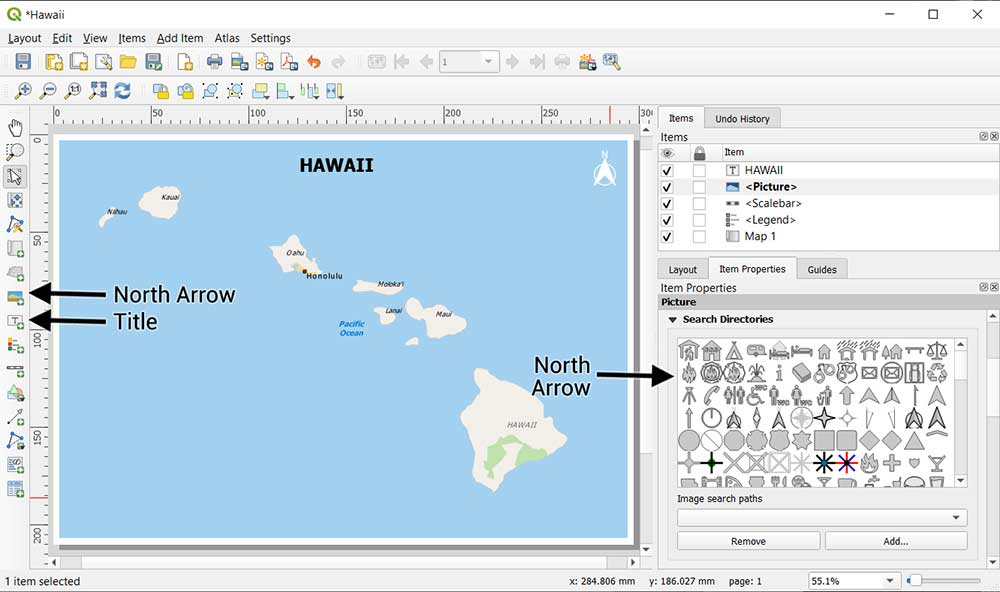Choose the Add Map tool

click(15, 249)
